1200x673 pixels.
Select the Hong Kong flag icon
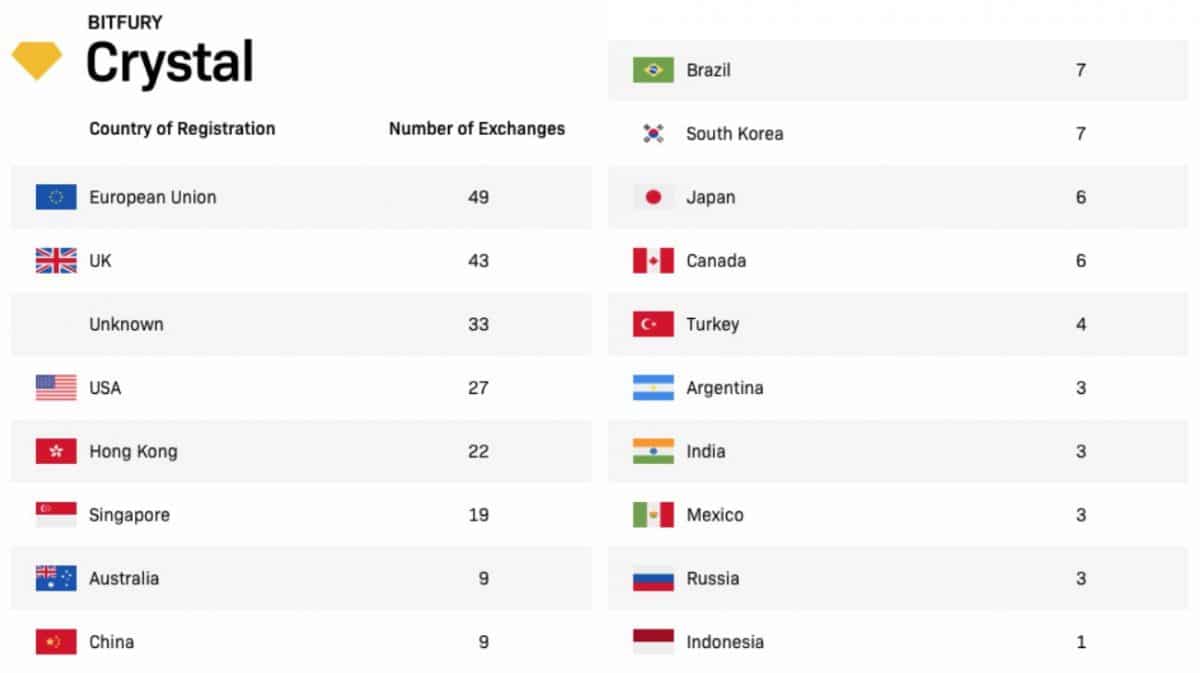[x=56, y=451]
